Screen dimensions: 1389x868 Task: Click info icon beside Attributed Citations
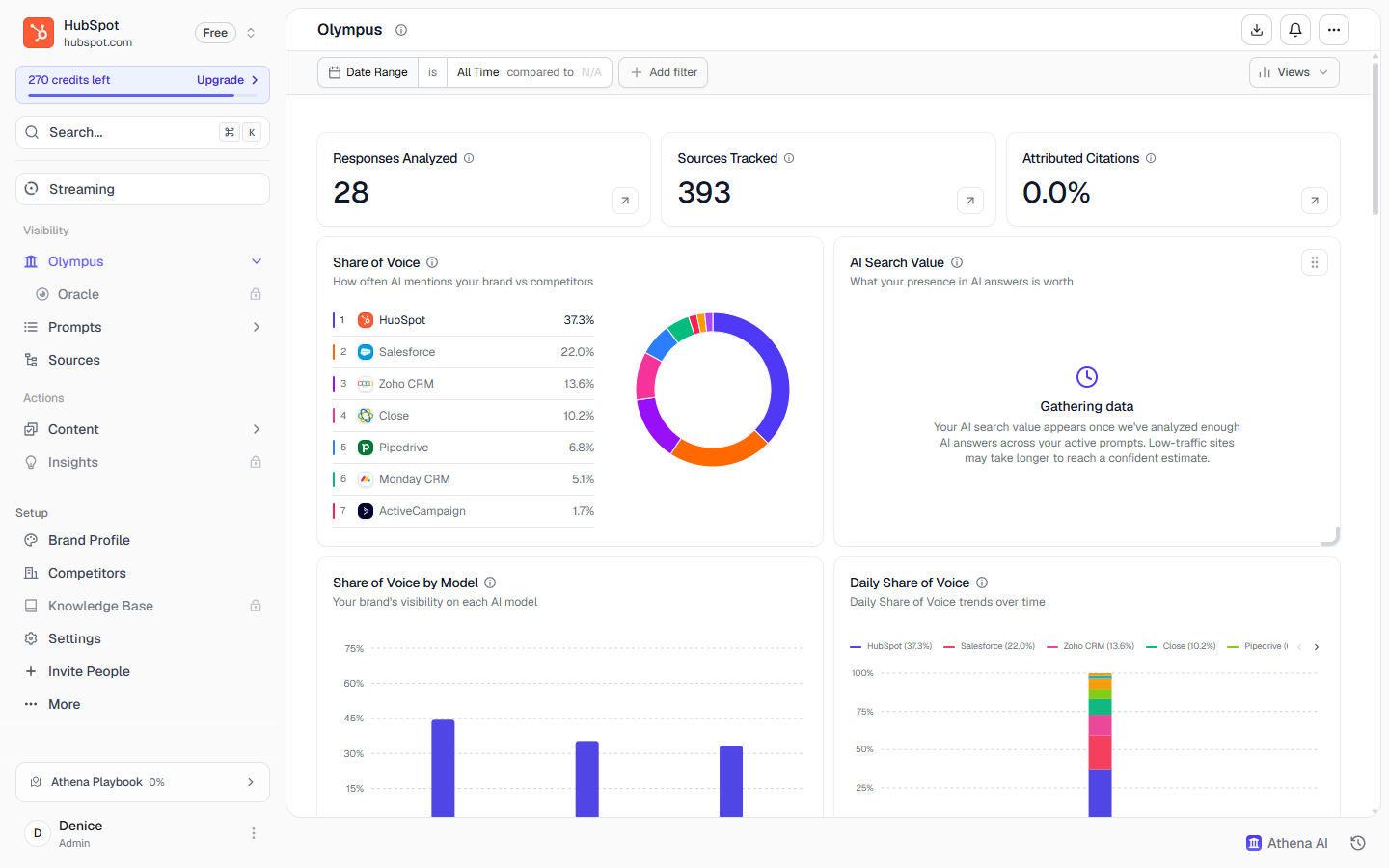[1151, 158]
